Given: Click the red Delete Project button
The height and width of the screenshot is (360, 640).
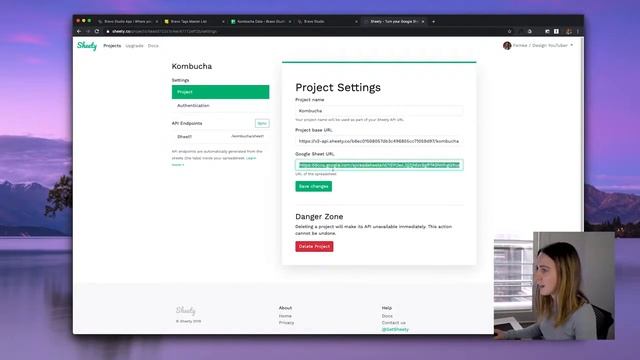Looking at the screenshot, I should click(x=314, y=246).
